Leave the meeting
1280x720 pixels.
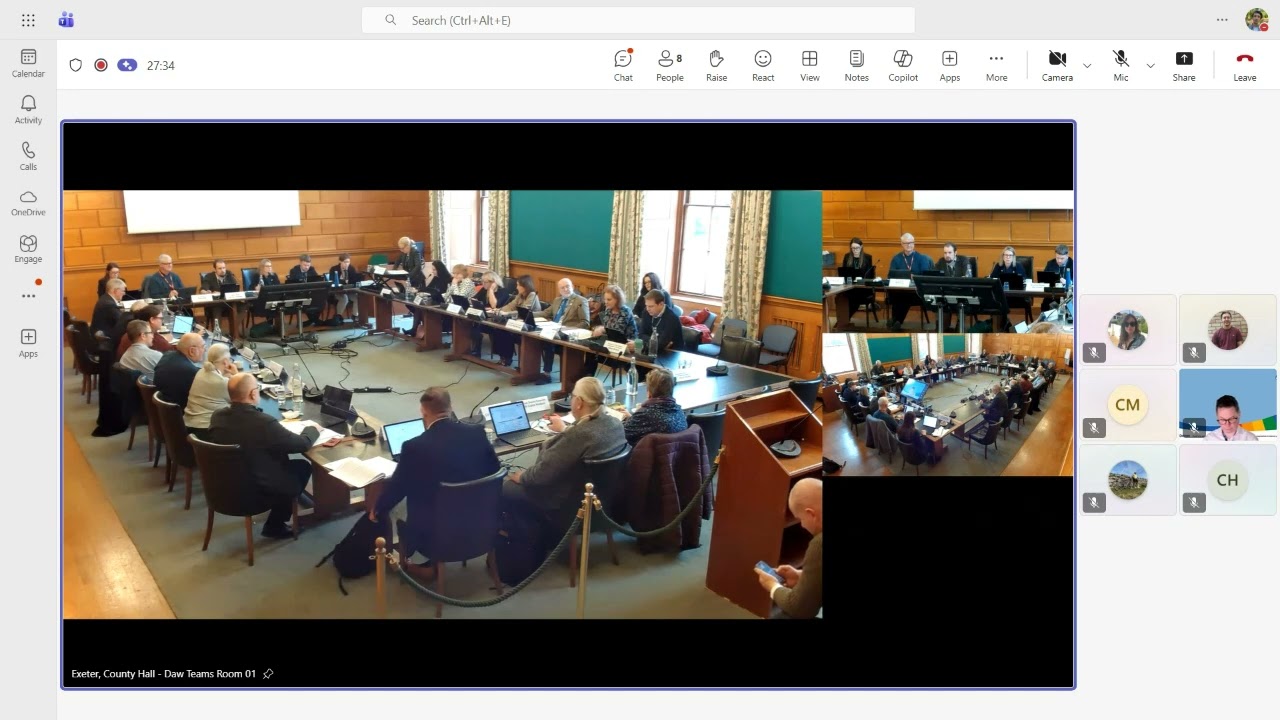[x=1245, y=65]
